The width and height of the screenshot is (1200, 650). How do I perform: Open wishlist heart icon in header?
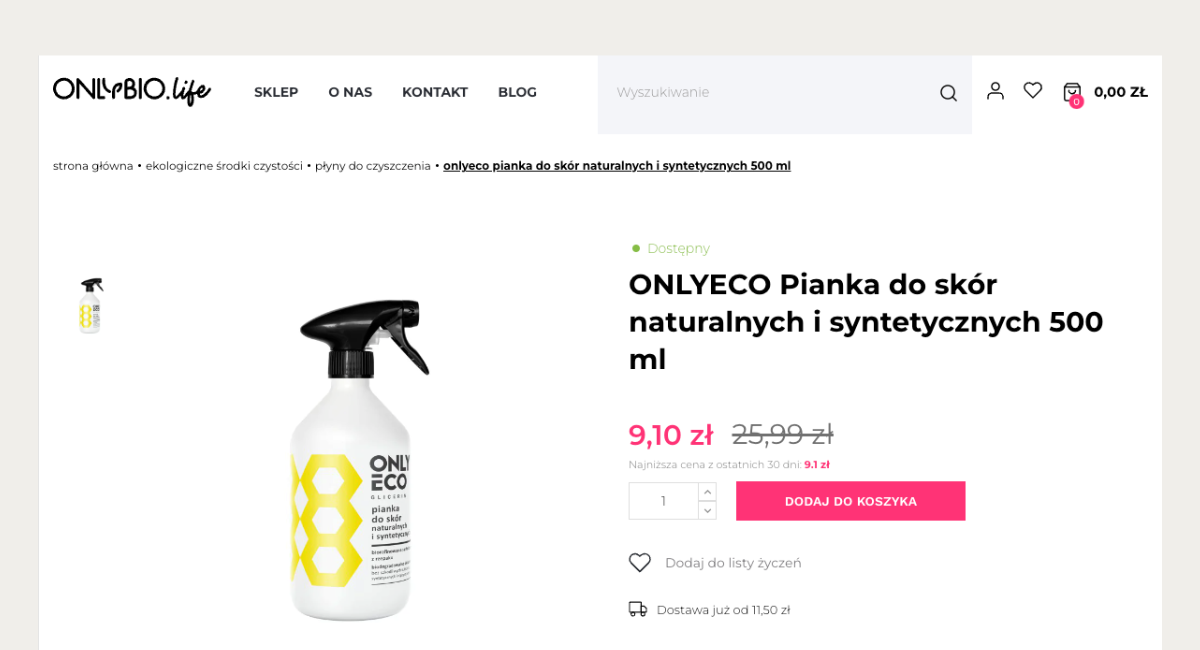[x=1033, y=91]
